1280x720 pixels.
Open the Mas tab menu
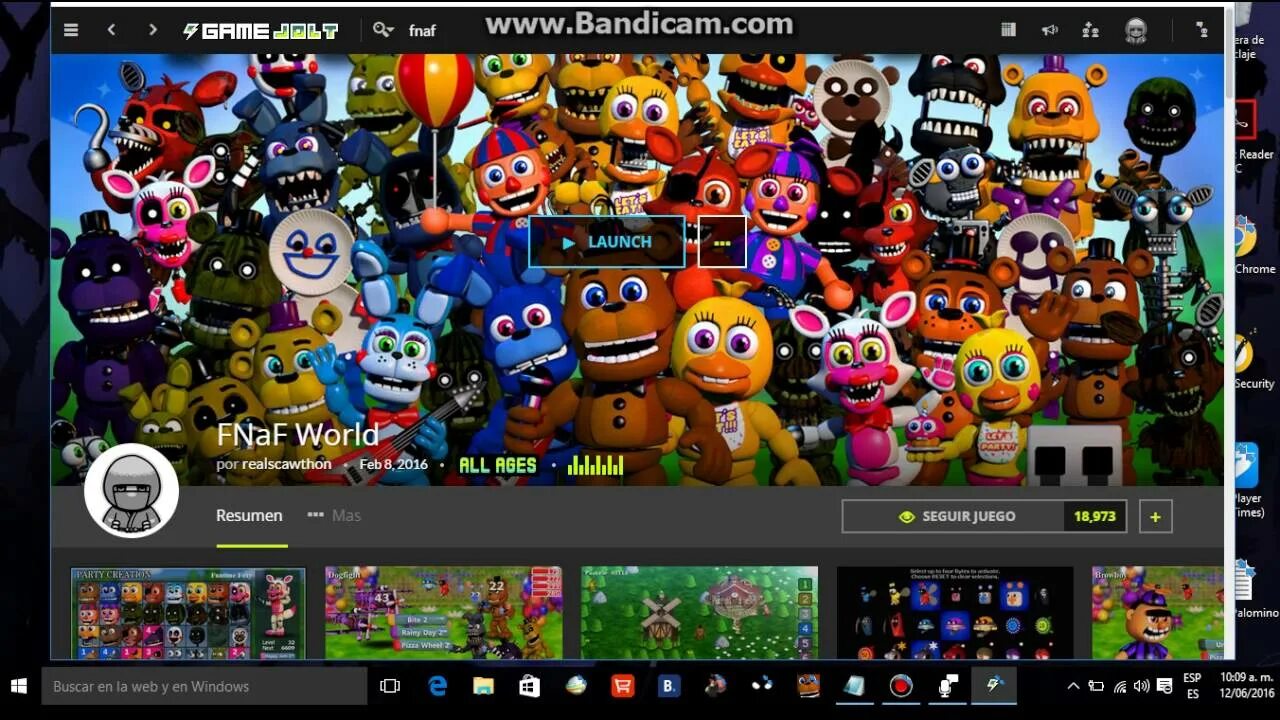[334, 516]
